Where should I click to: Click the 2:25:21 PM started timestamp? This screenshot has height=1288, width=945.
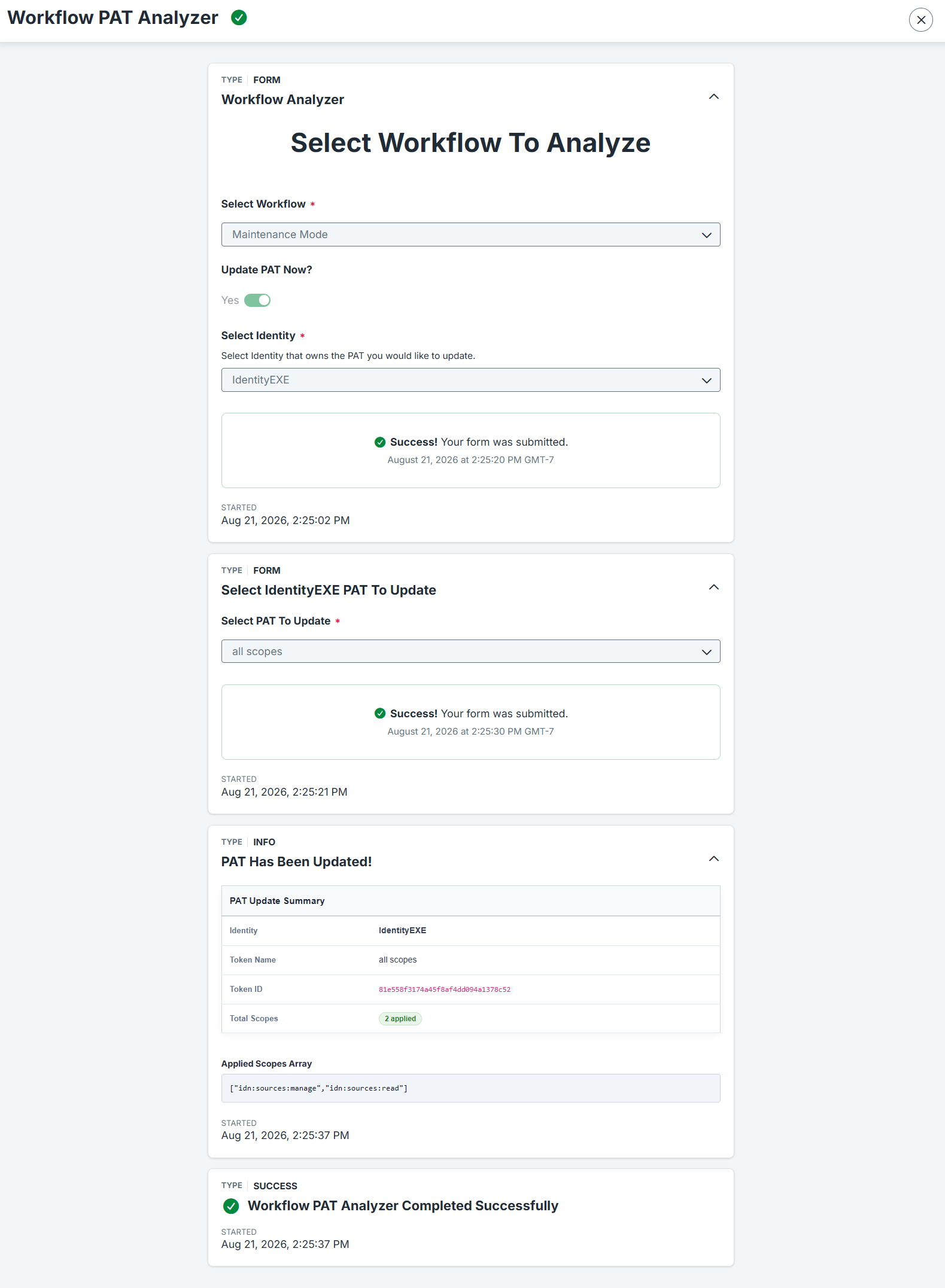(x=284, y=792)
